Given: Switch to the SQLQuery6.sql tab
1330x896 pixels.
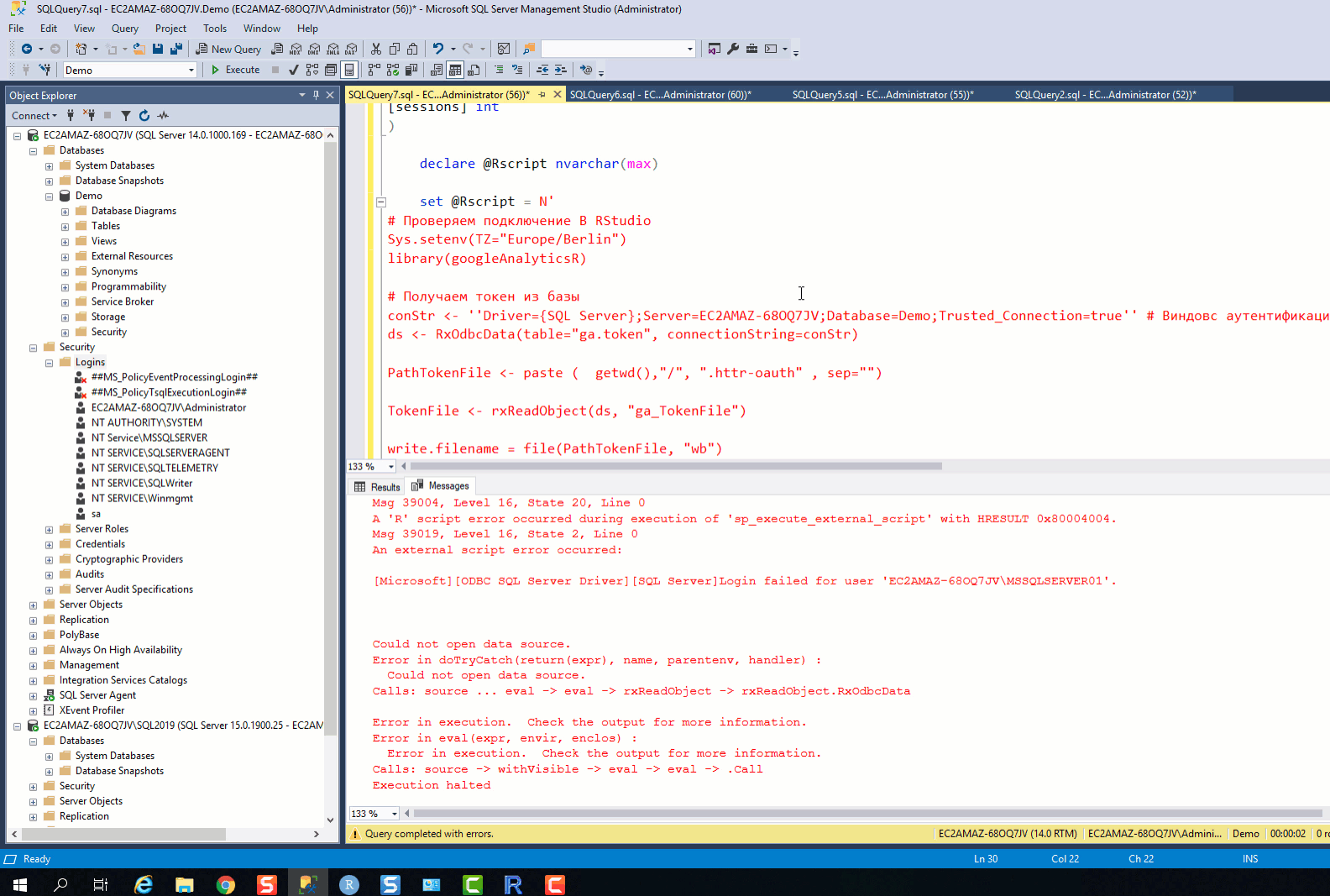Looking at the screenshot, I should 661,95.
